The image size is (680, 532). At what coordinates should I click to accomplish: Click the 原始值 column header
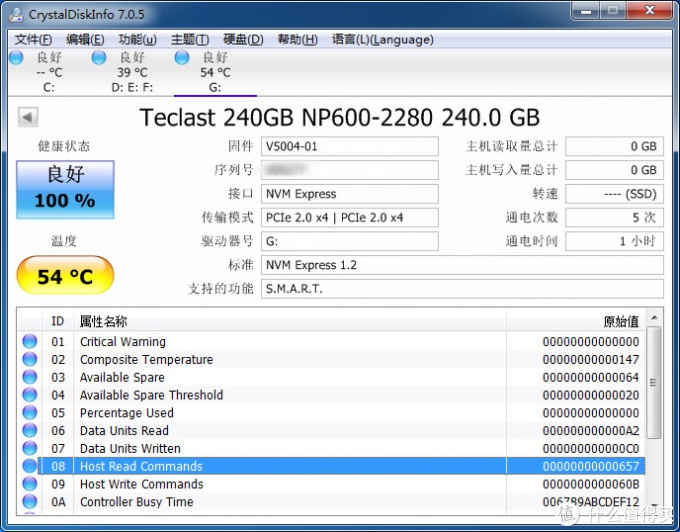click(576, 321)
